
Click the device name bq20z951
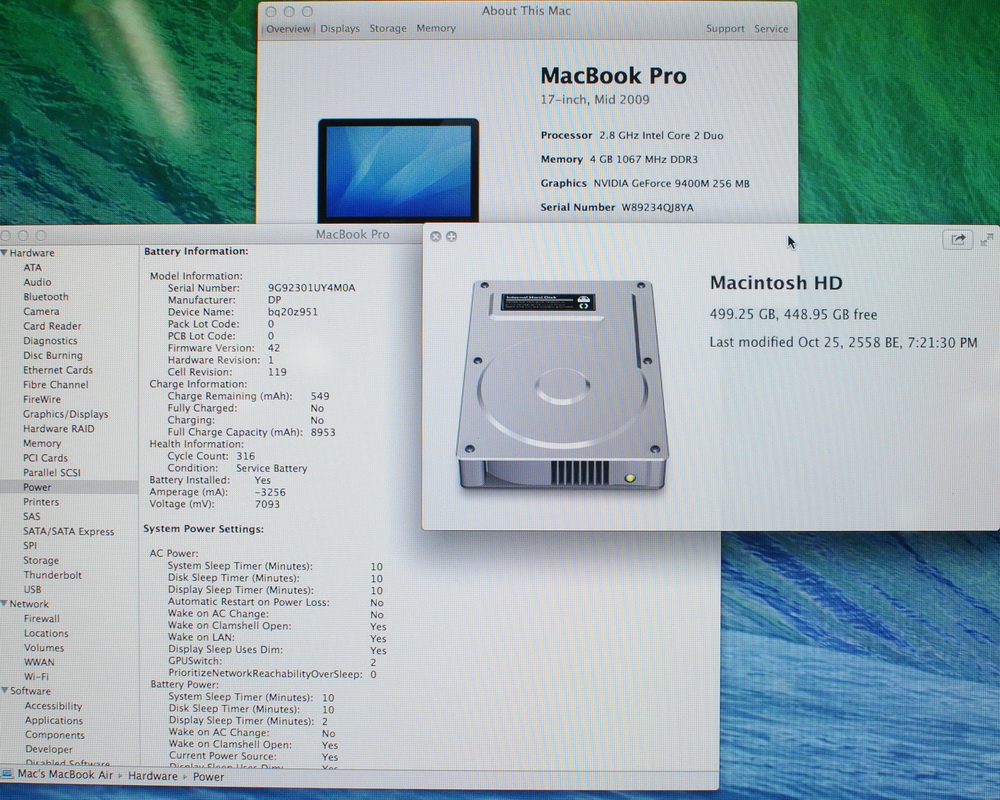pos(293,312)
